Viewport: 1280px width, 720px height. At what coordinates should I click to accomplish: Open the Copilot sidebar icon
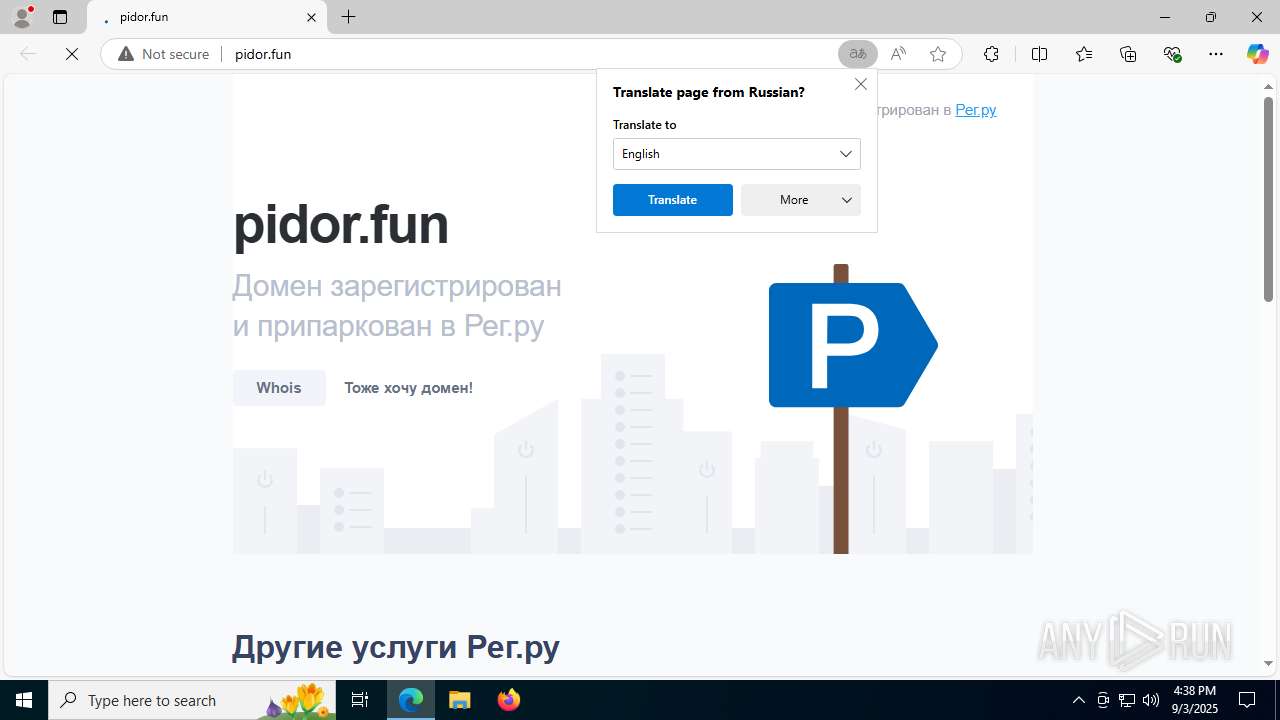pyautogui.click(x=1257, y=54)
